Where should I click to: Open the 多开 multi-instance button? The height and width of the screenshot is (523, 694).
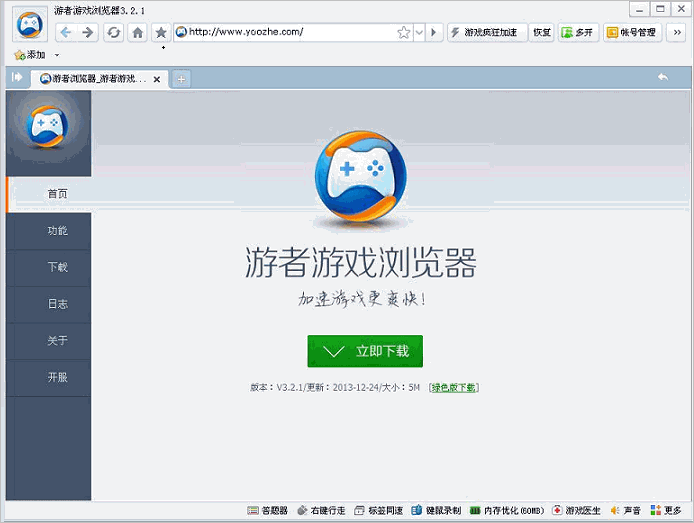pyautogui.click(x=578, y=32)
